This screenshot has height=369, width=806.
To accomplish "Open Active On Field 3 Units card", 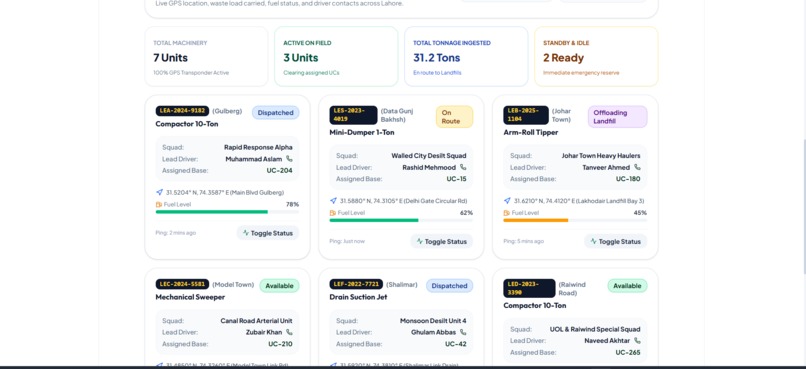I will (336, 57).
